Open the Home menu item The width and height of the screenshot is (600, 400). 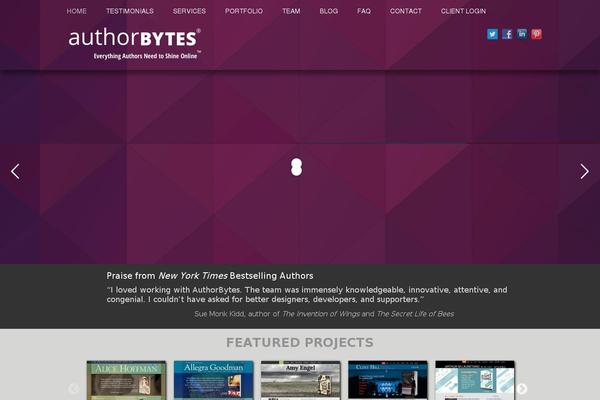pyautogui.click(x=77, y=11)
